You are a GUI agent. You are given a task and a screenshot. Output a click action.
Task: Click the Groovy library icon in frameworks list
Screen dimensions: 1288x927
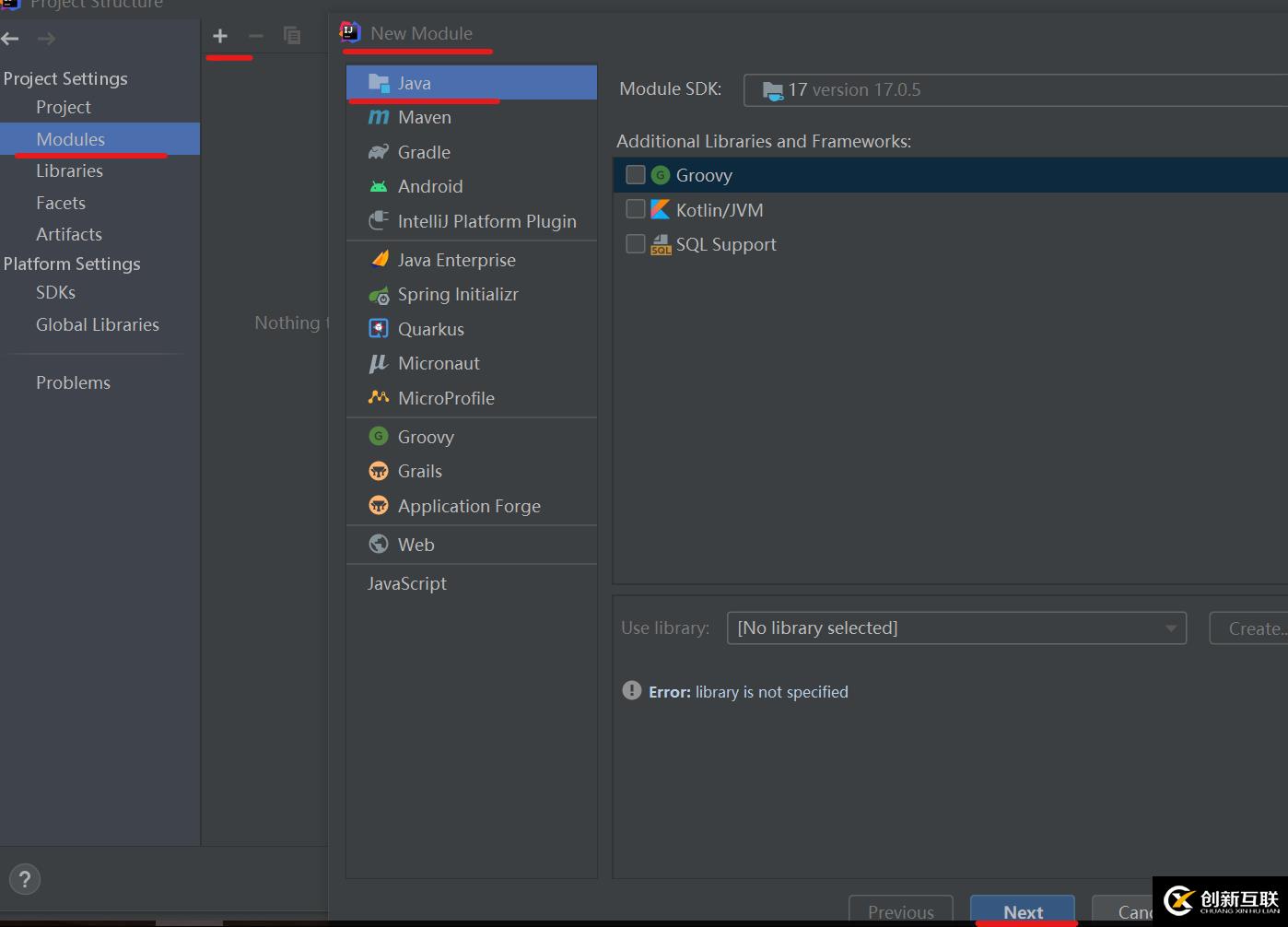click(x=660, y=175)
